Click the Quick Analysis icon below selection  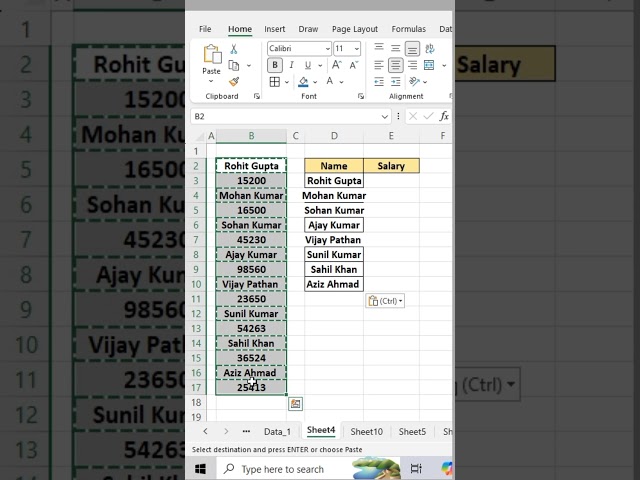[296, 404]
